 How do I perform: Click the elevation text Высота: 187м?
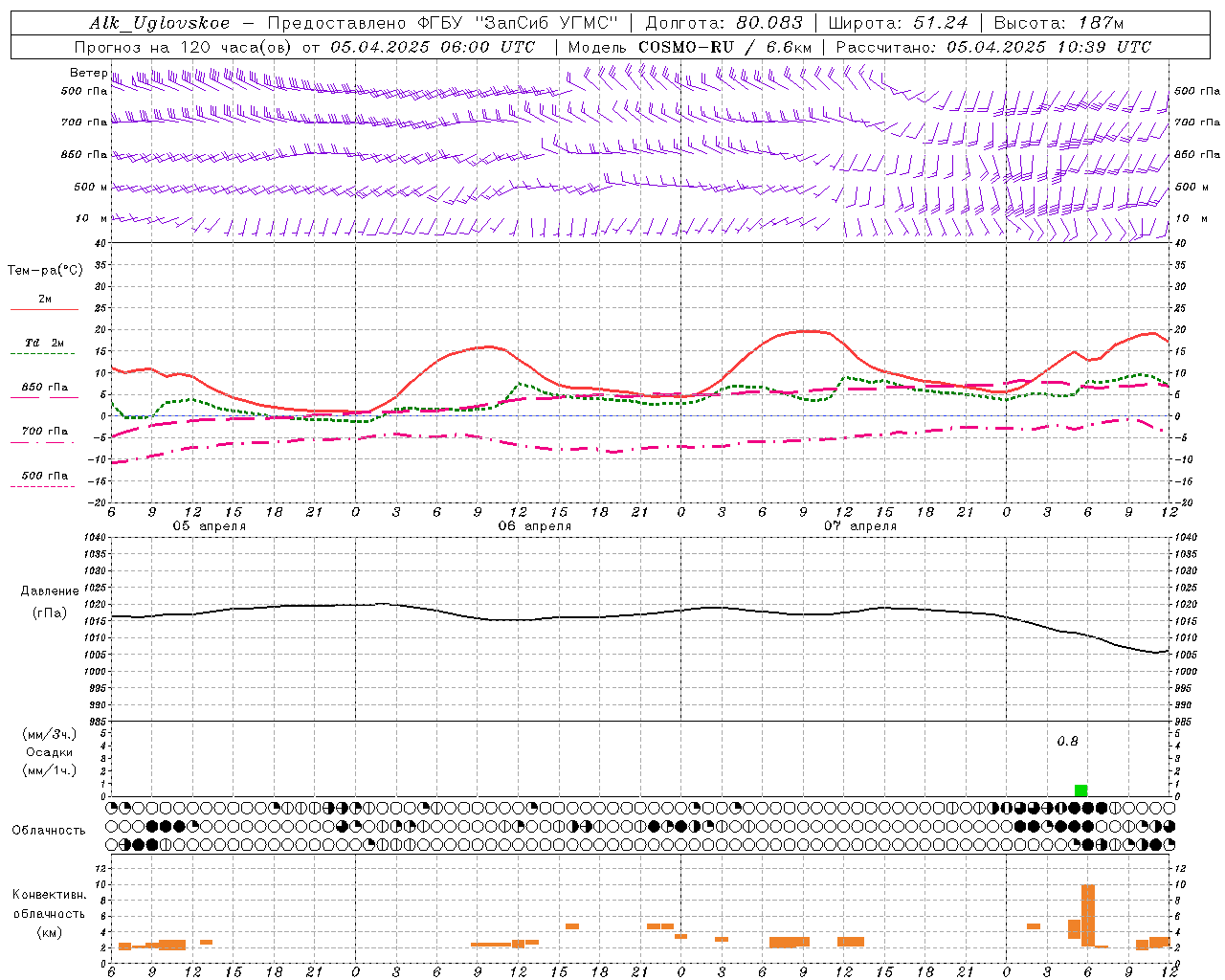click(1058, 23)
